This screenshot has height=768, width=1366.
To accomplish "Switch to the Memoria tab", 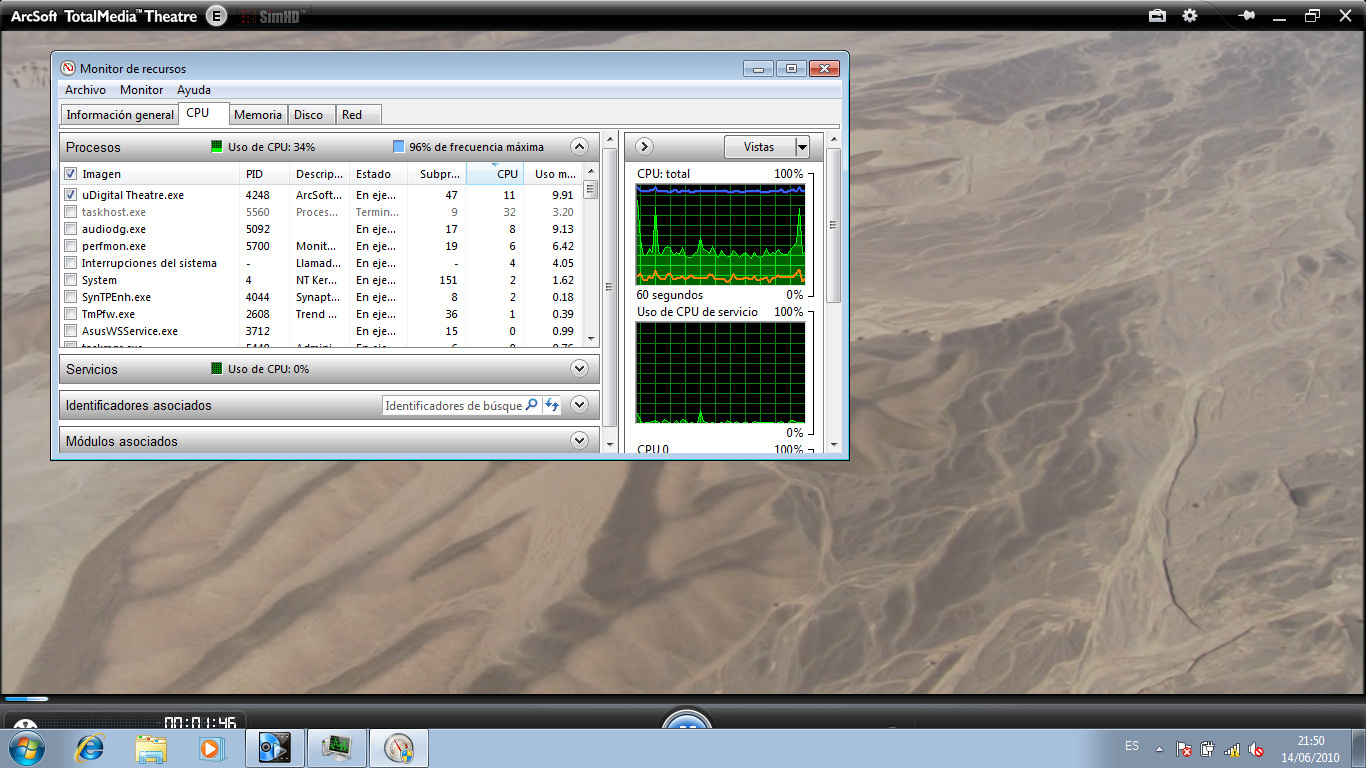I will [258, 115].
